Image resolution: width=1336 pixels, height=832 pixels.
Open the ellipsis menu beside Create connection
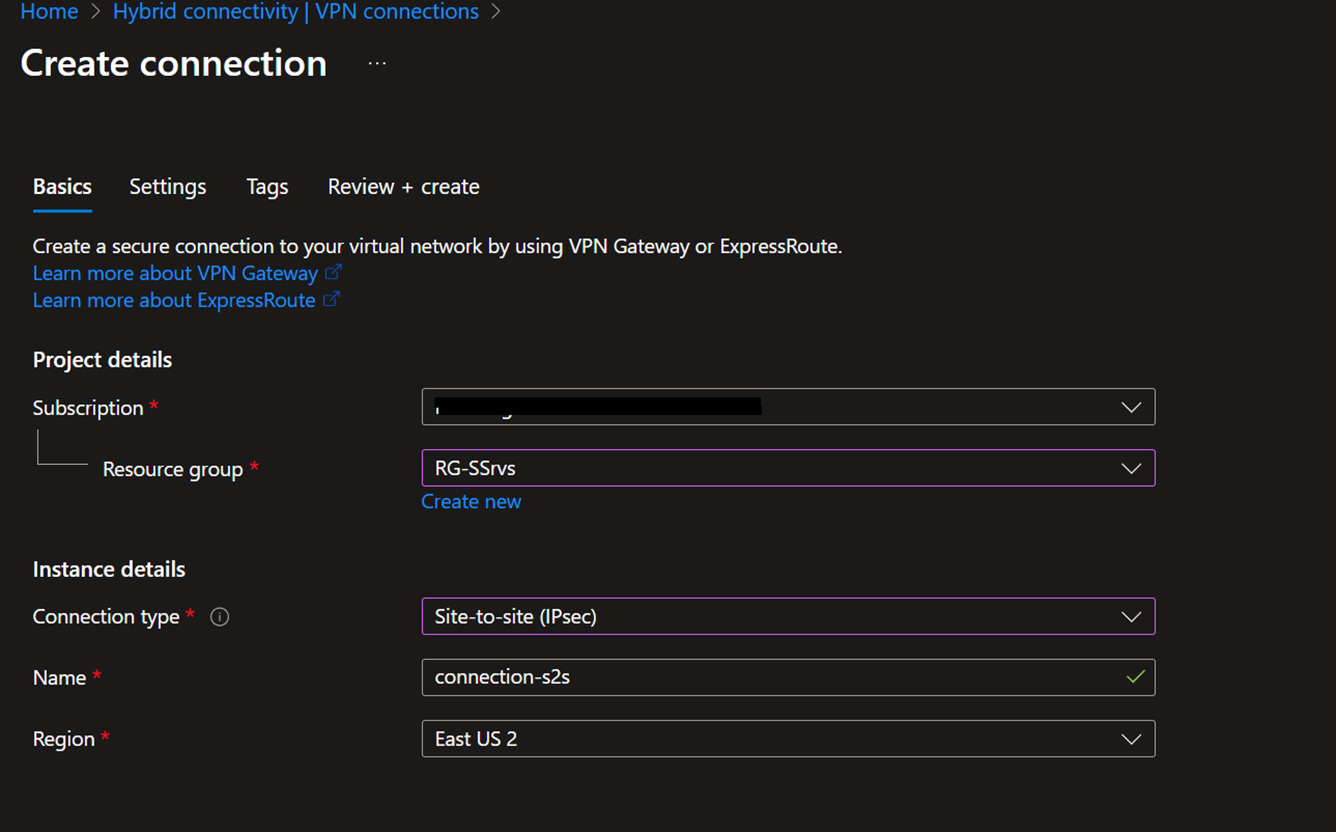point(377,63)
